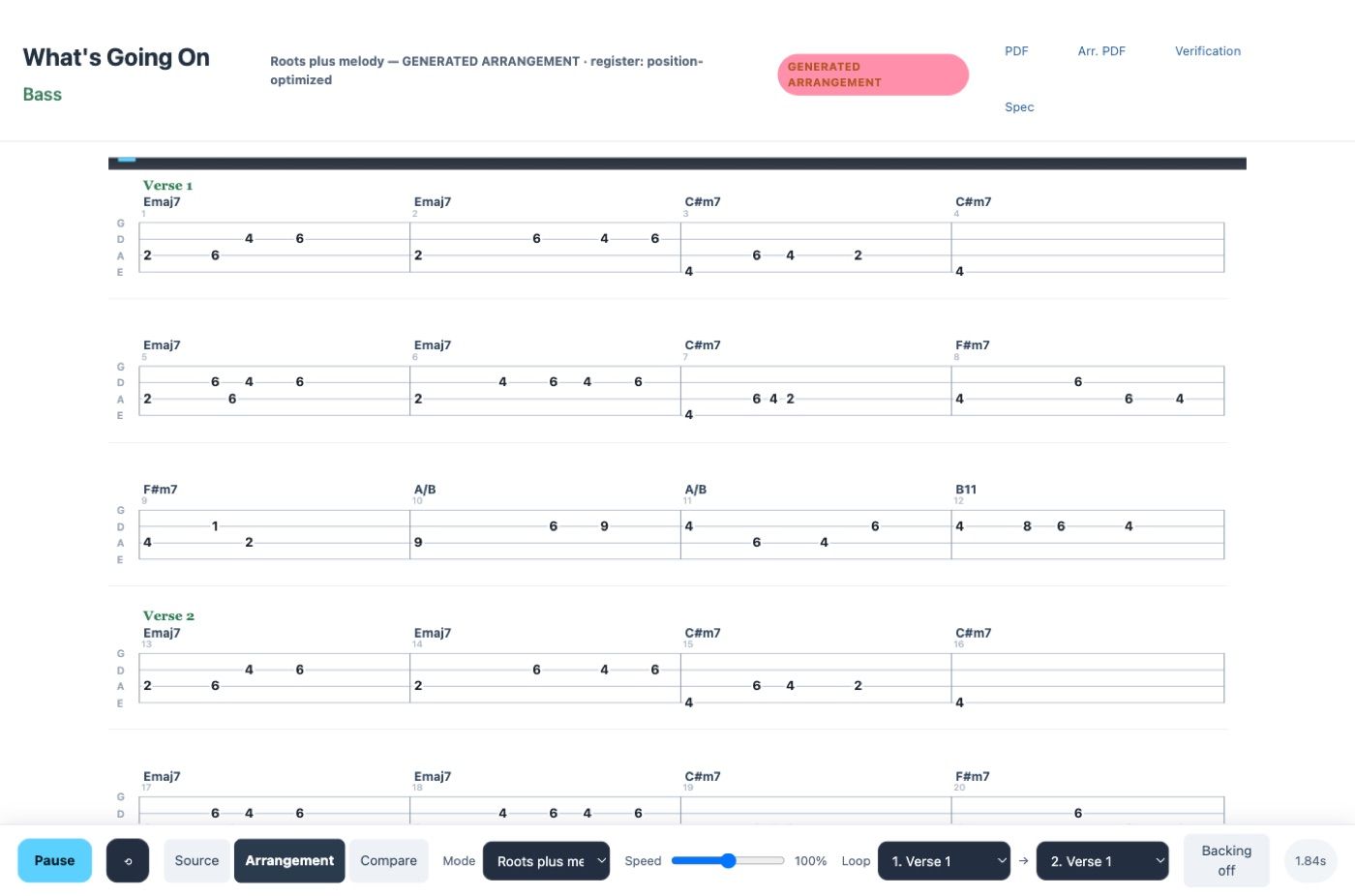Click fret 9 at start of measure 10
1355x896 pixels.
click(418, 543)
